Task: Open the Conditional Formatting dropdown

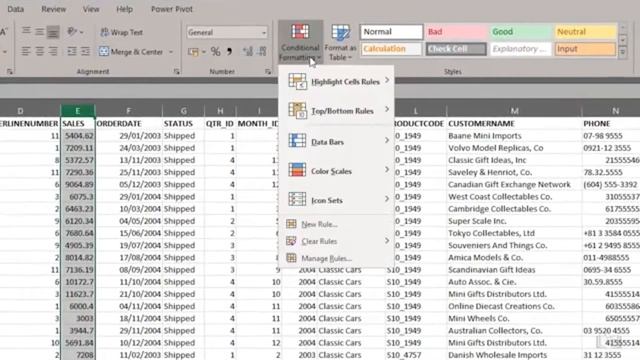Action: coord(300,42)
